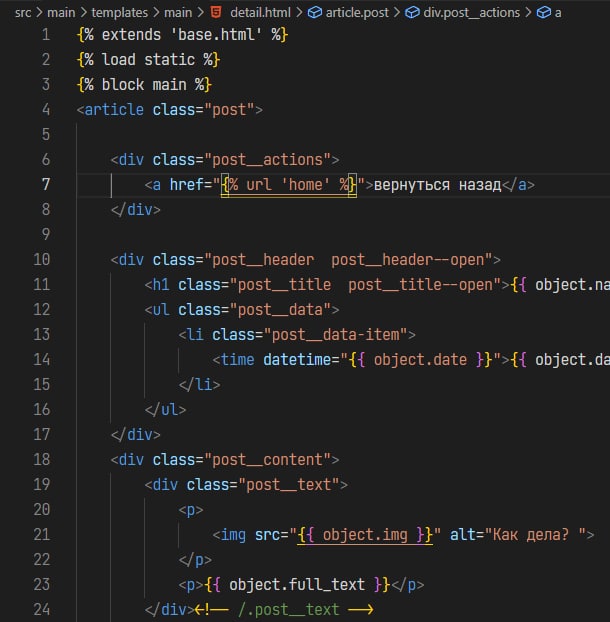Open the 'detail.html' breadcrumb item
Viewport: 610px width, 622px height.
pos(260,13)
